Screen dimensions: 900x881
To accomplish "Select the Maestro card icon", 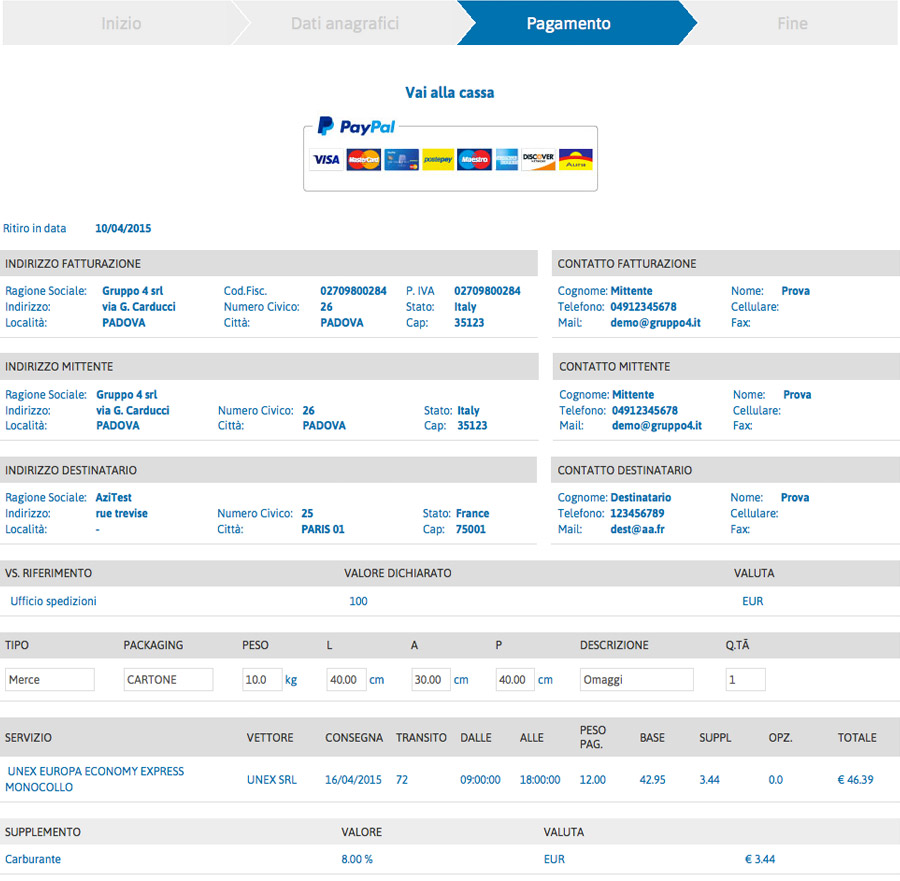I will click(474, 160).
